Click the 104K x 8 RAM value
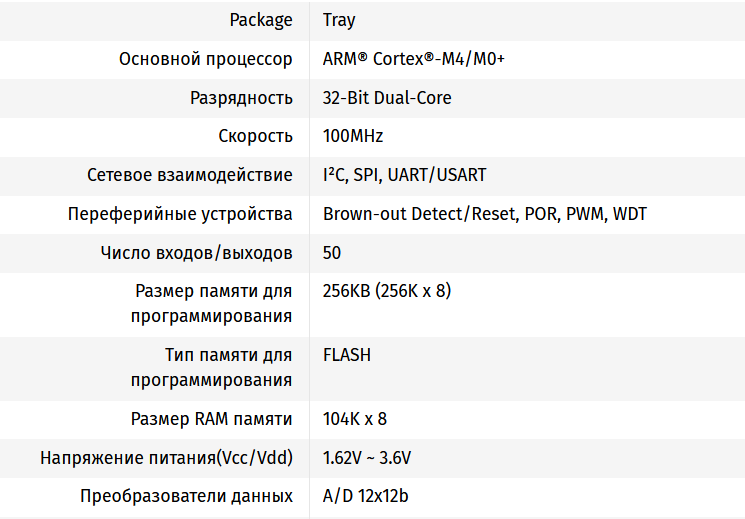Image resolution: width=745 pixels, height=519 pixels. (355, 419)
